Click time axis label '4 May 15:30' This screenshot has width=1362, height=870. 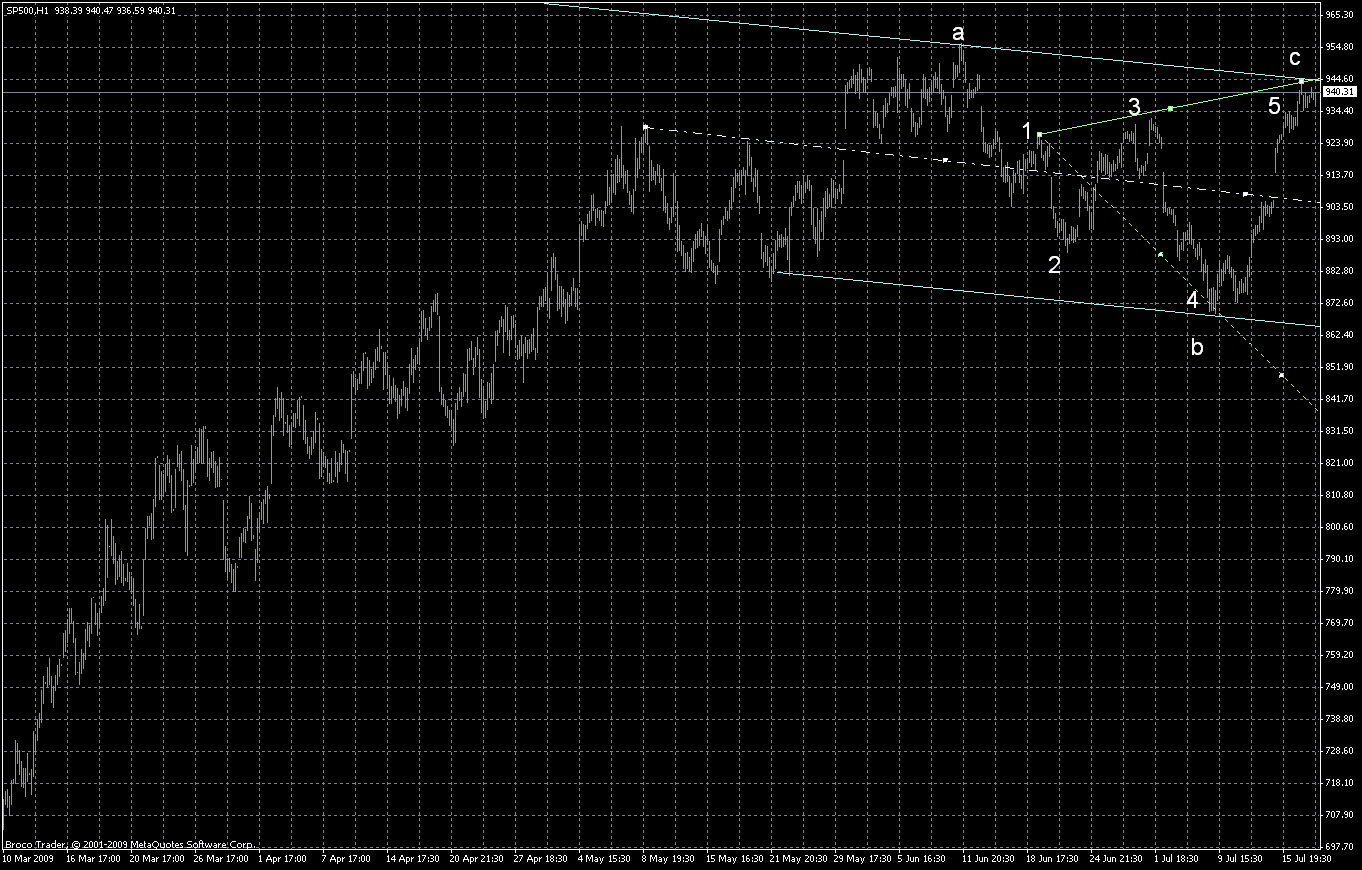pyautogui.click(x=605, y=858)
